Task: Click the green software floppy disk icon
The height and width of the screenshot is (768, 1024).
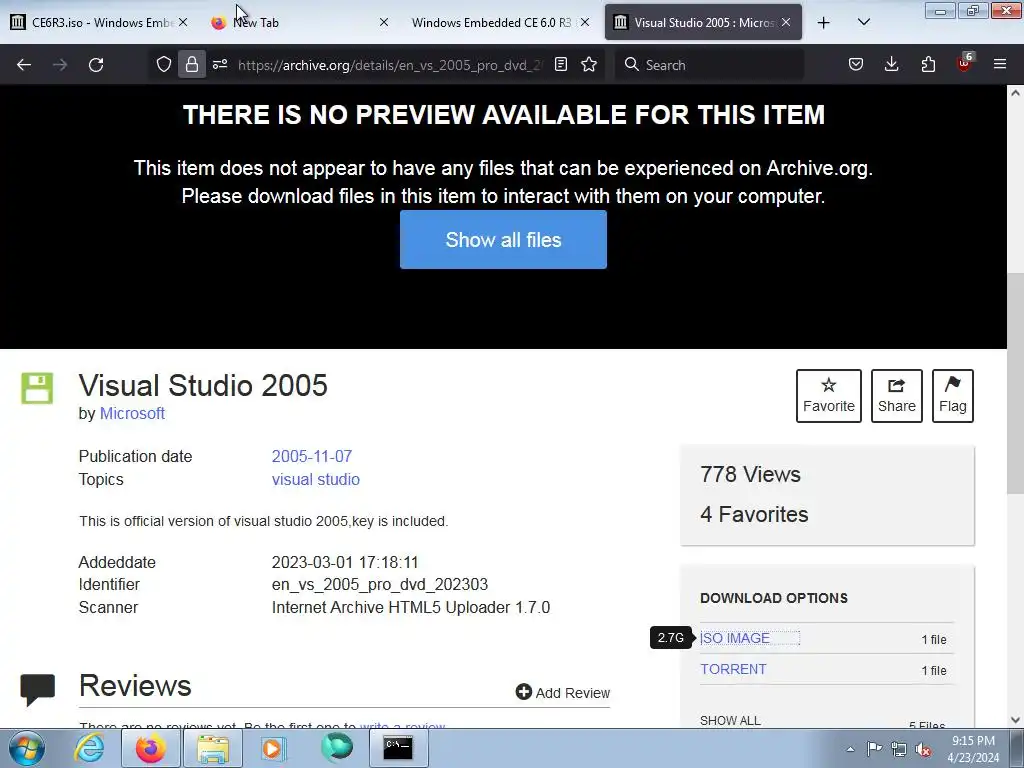Action: 37,388
